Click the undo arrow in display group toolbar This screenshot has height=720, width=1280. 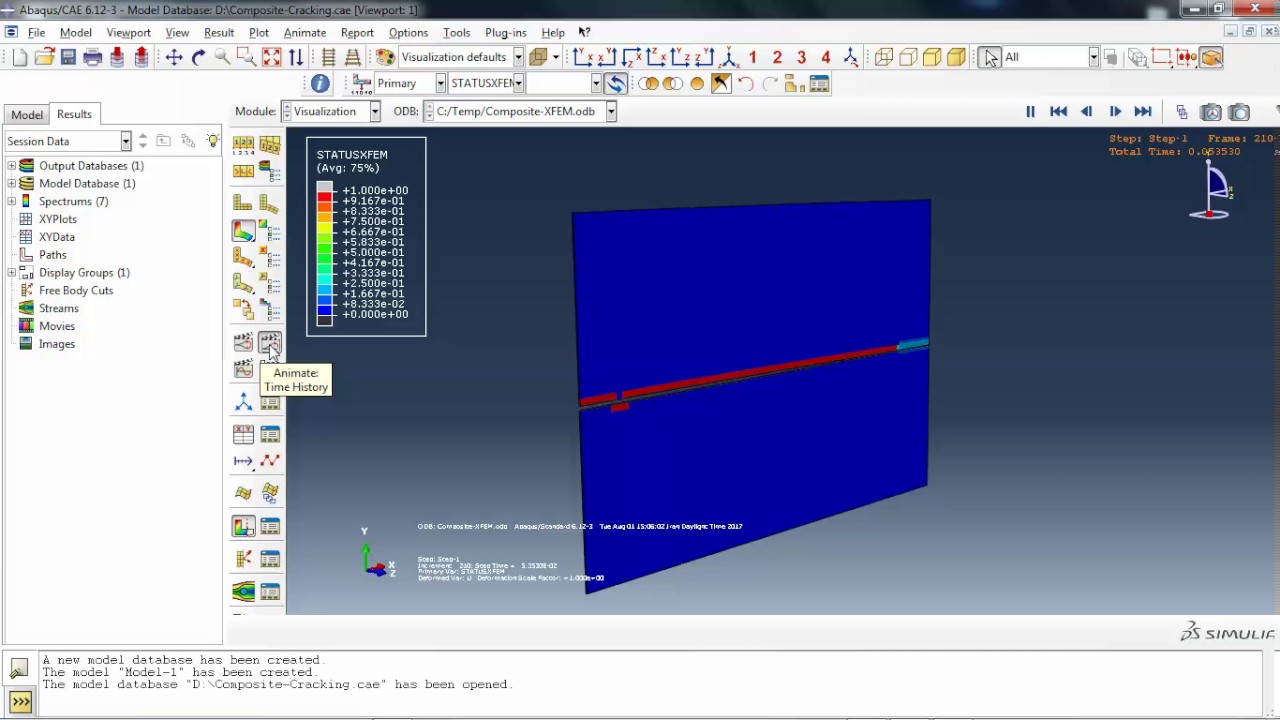click(x=745, y=84)
